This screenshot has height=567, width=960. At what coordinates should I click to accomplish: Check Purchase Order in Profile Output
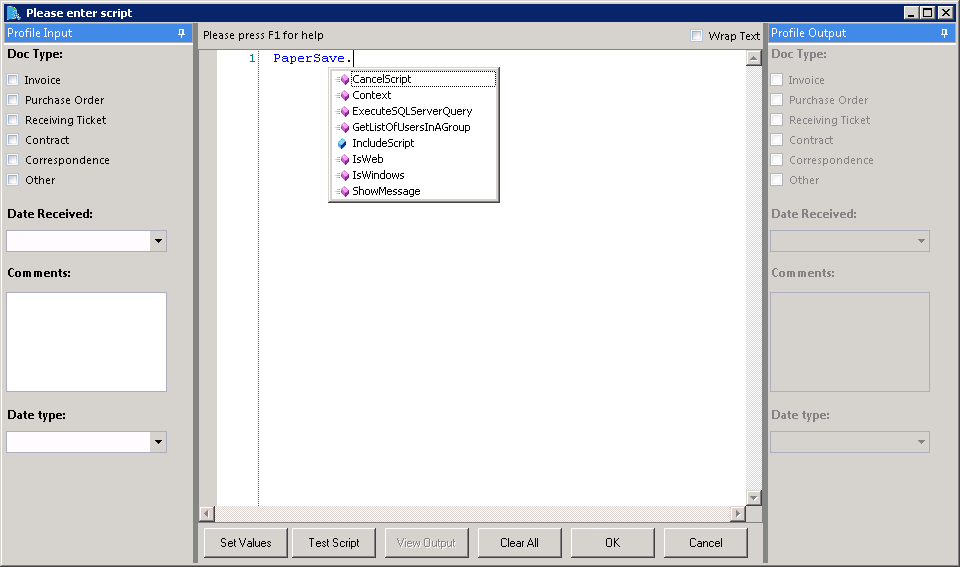(777, 100)
